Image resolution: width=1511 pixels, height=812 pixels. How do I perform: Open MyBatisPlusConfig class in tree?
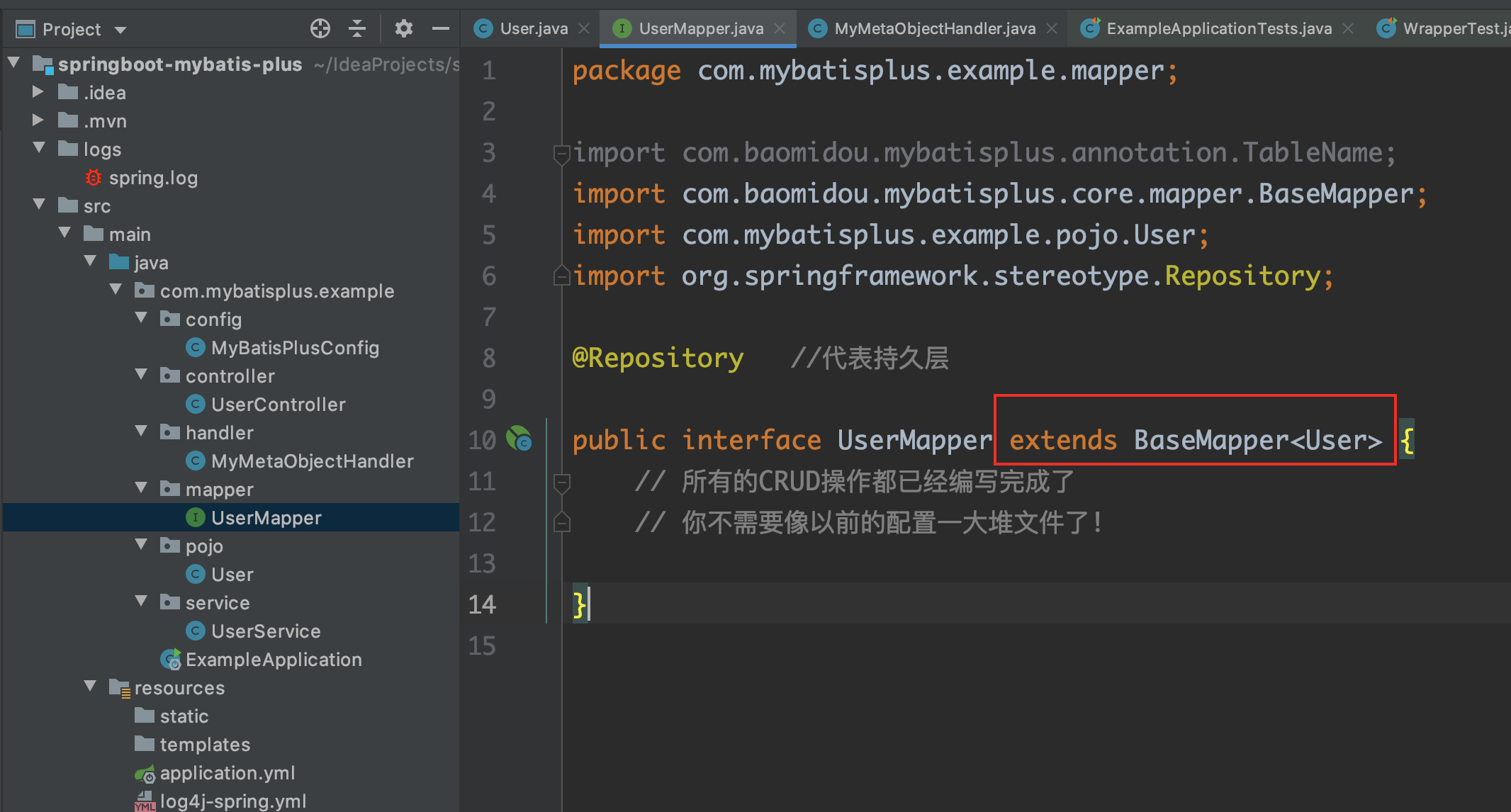point(295,348)
